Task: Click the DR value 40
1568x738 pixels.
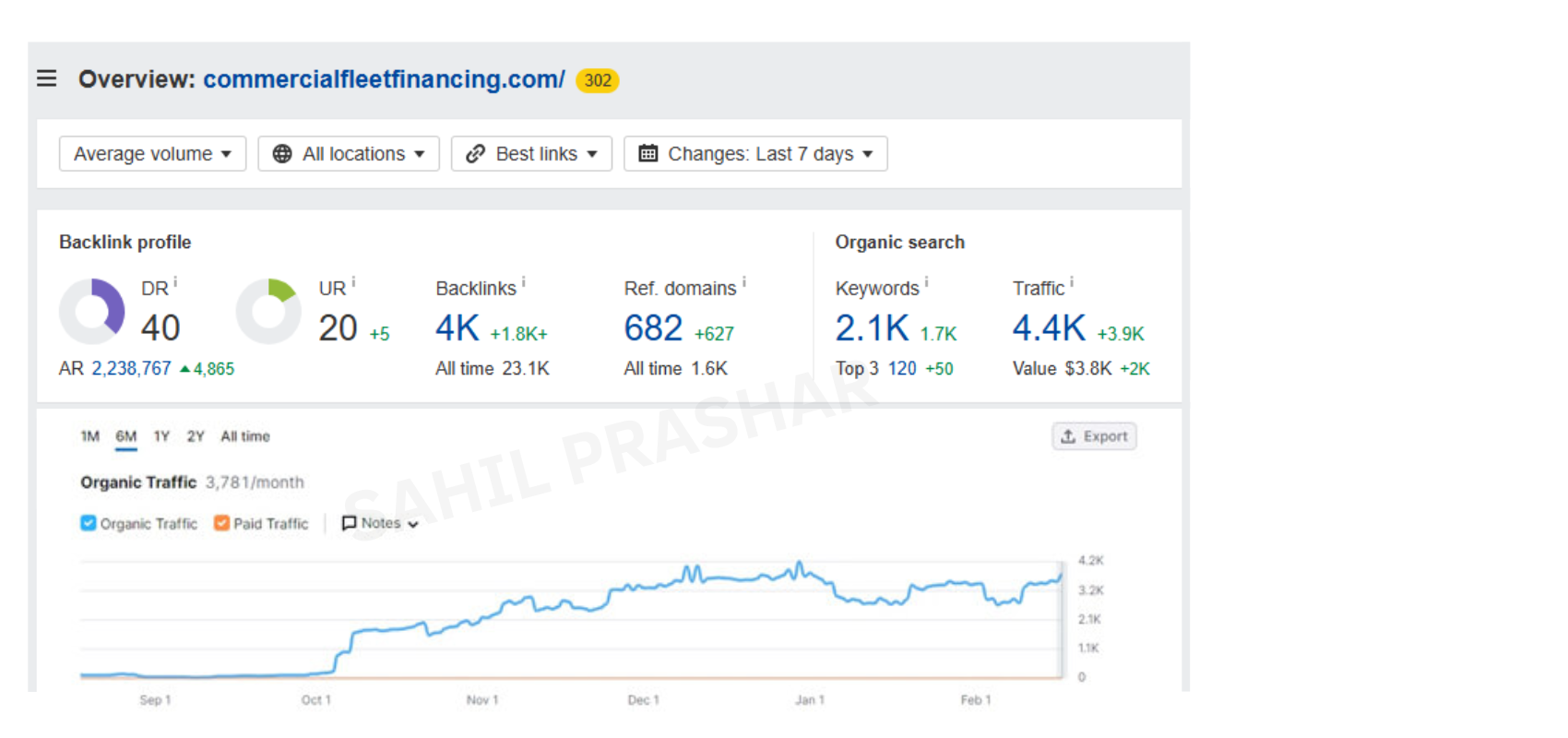Action: 160,327
